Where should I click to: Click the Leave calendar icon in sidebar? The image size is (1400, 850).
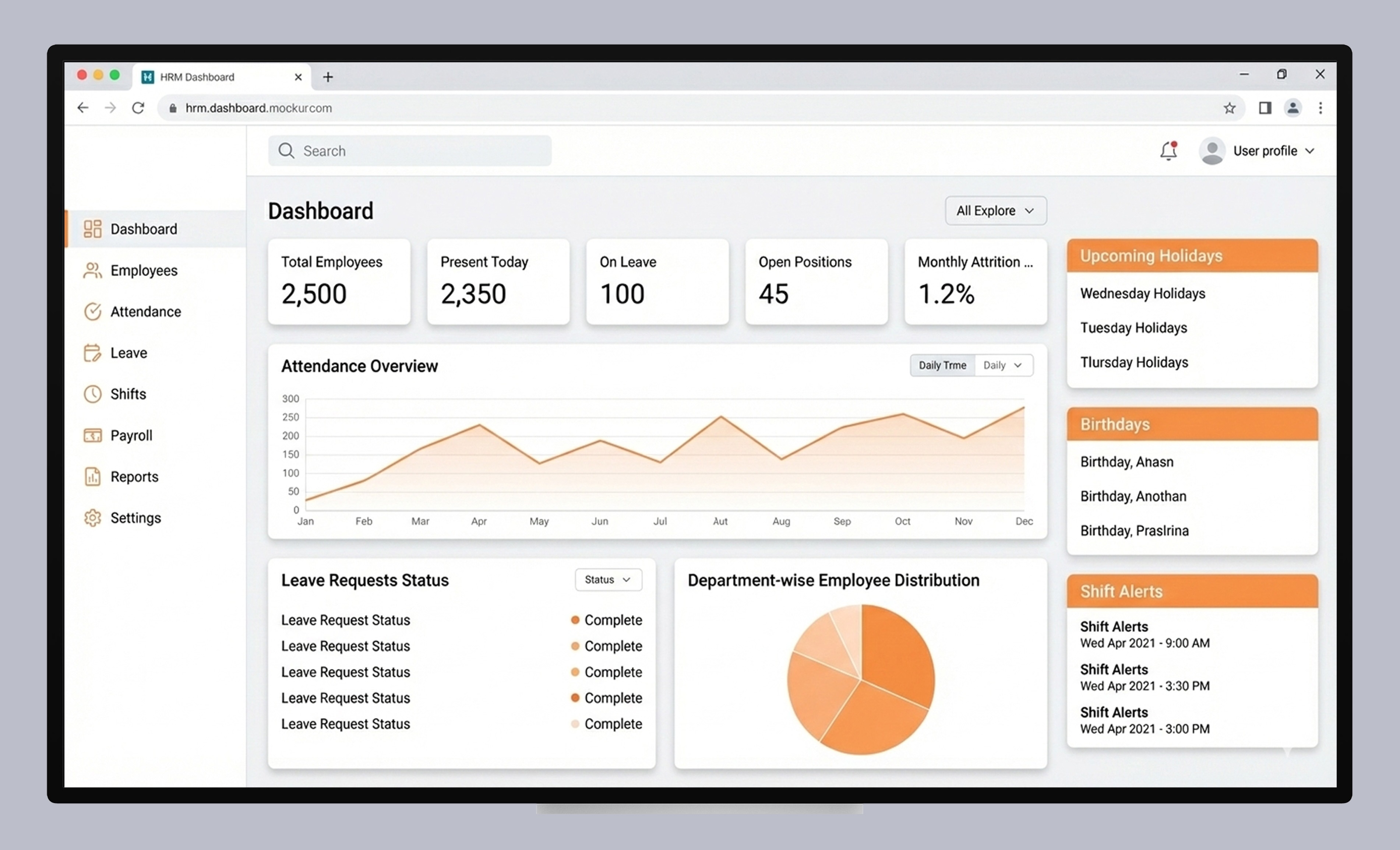tap(92, 353)
